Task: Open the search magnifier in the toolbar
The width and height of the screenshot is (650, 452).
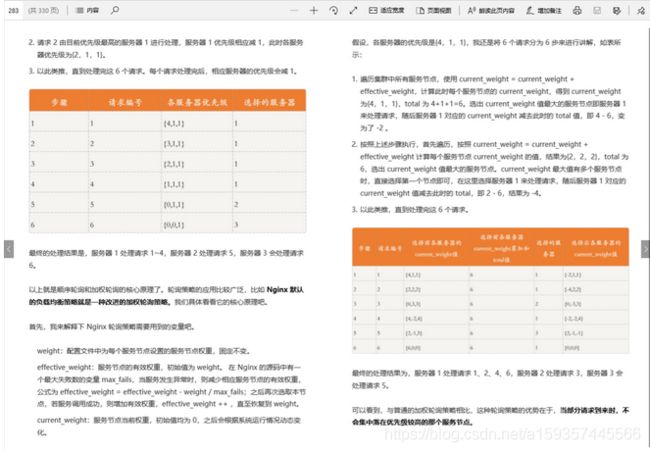Action: pyautogui.click(x=115, y=10)
